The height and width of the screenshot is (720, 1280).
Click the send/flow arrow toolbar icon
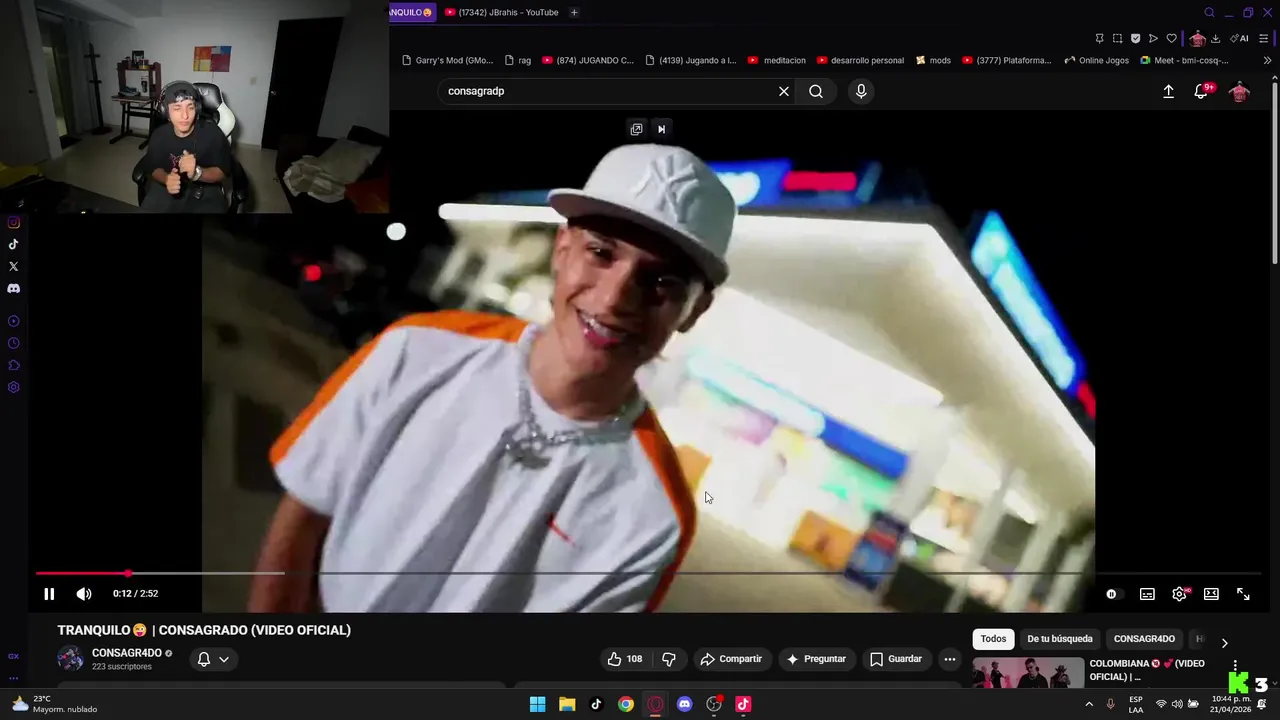click(x=1153, y=39)
